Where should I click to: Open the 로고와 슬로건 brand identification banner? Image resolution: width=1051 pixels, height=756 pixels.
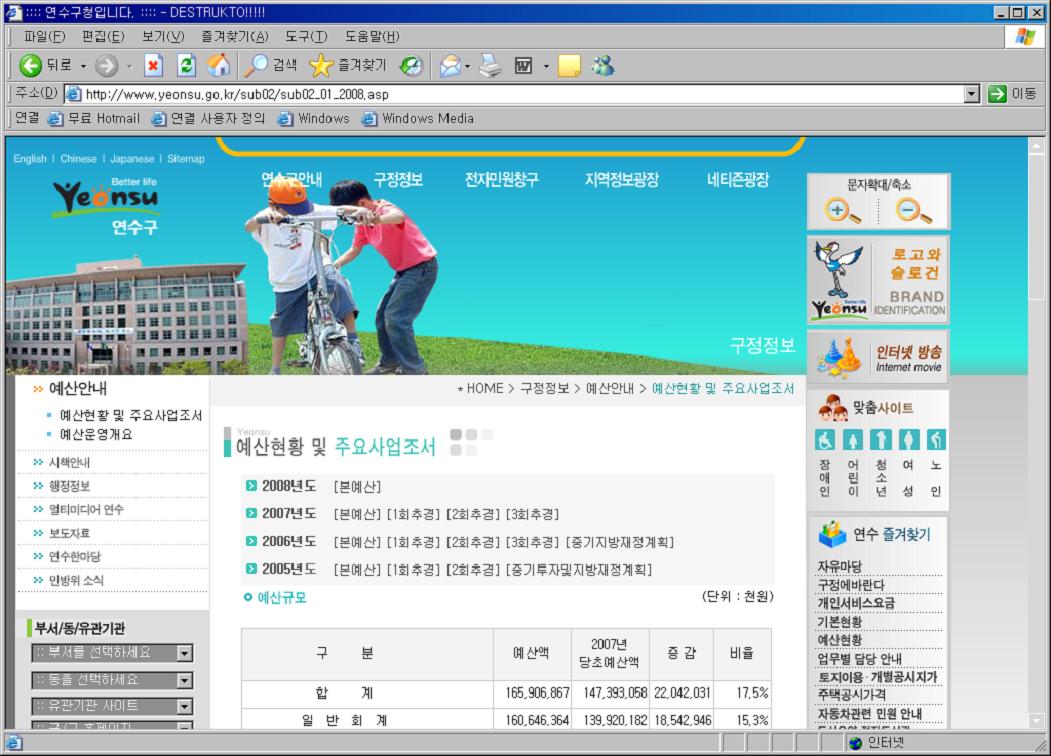[x=878, y=280]
